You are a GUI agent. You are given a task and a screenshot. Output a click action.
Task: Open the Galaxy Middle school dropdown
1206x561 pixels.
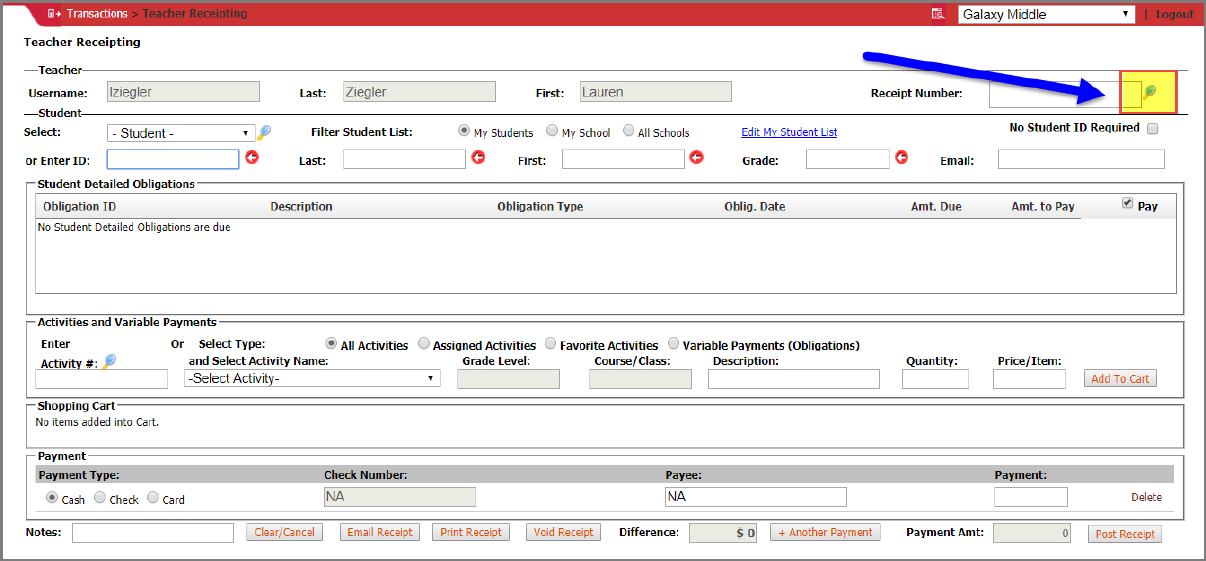pos(1046,14)
